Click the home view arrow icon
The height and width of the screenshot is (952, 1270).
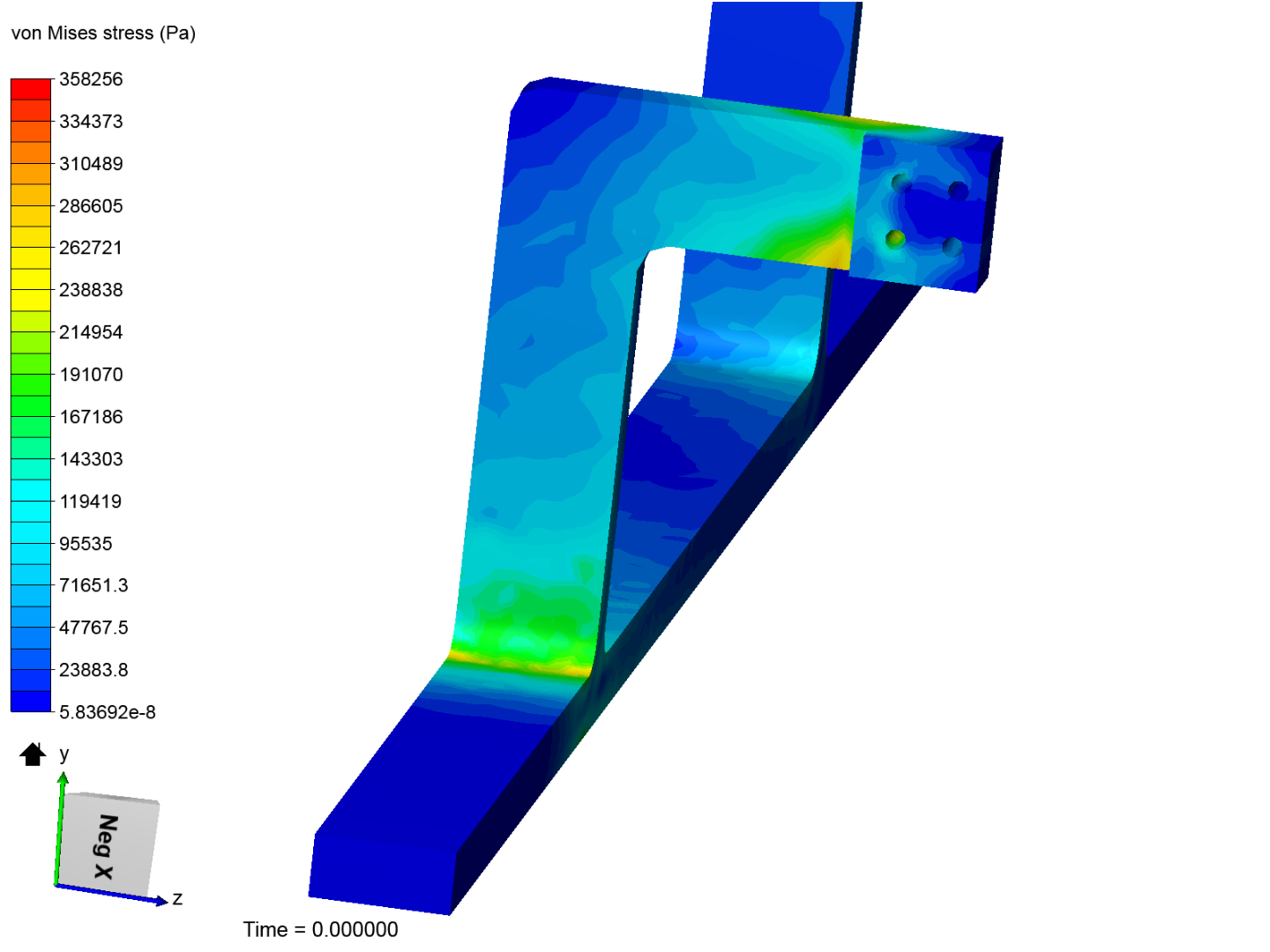tap(33, 755)
